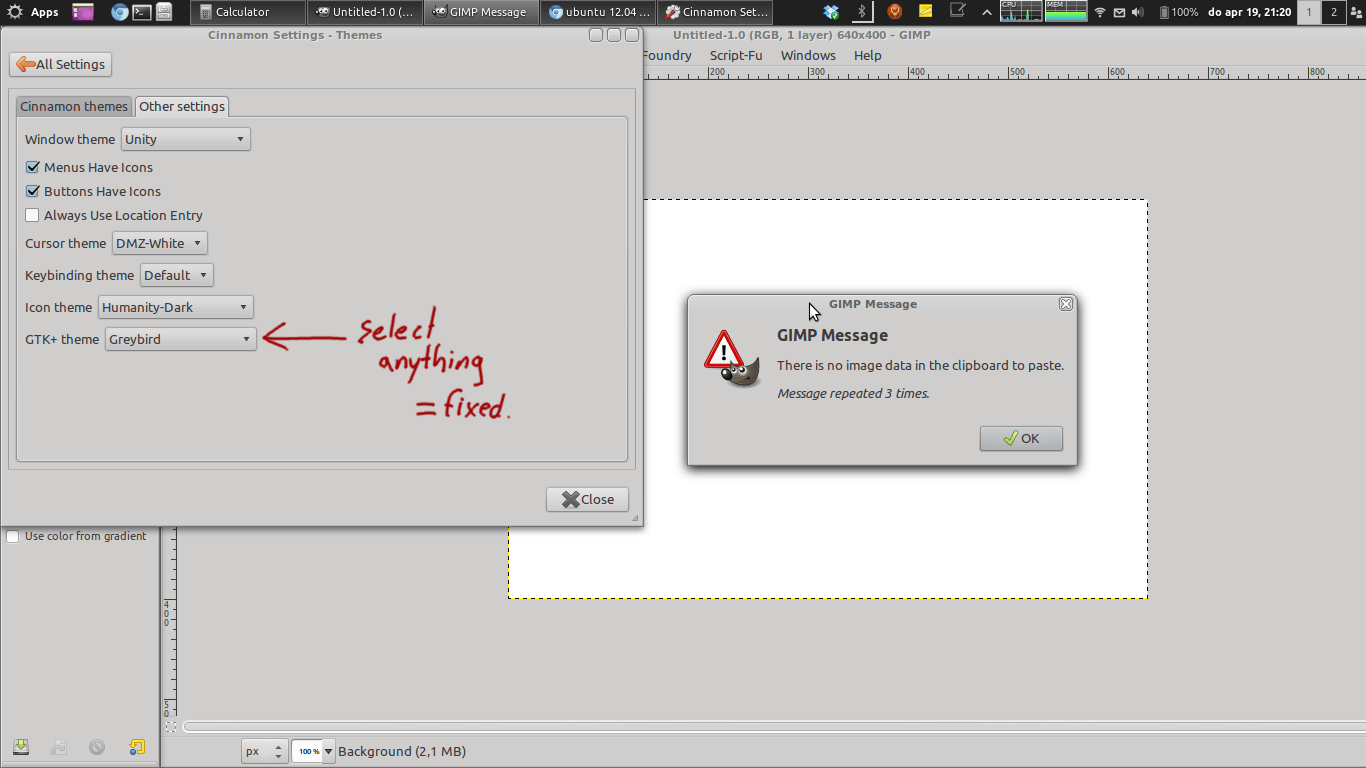Screen dimensions: 1366x768
Task: Click the battery indicator at 100%
Action: [x=1179, y=12]
